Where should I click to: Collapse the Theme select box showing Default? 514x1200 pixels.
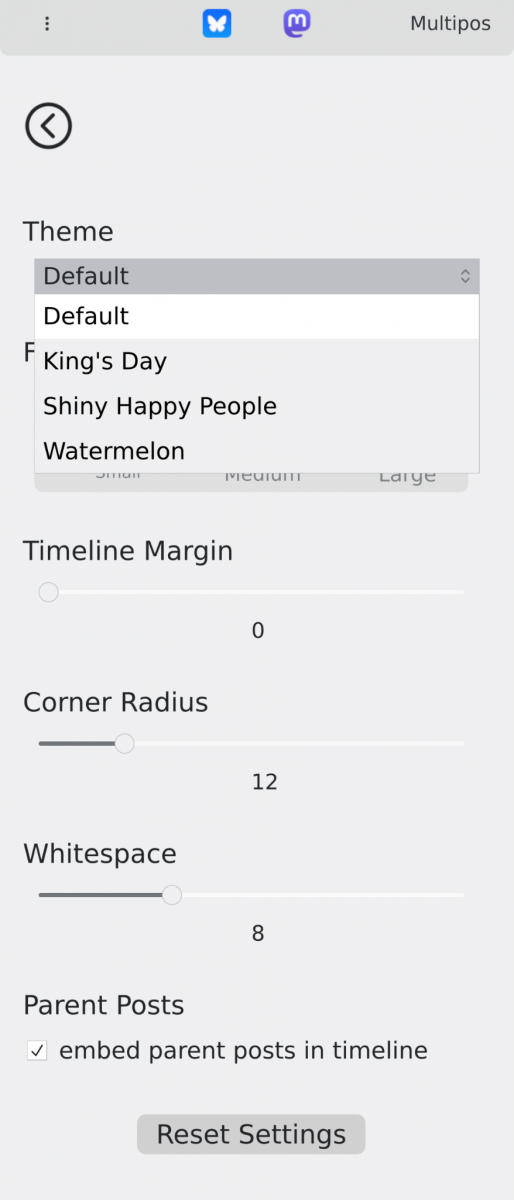coord(257,276)
